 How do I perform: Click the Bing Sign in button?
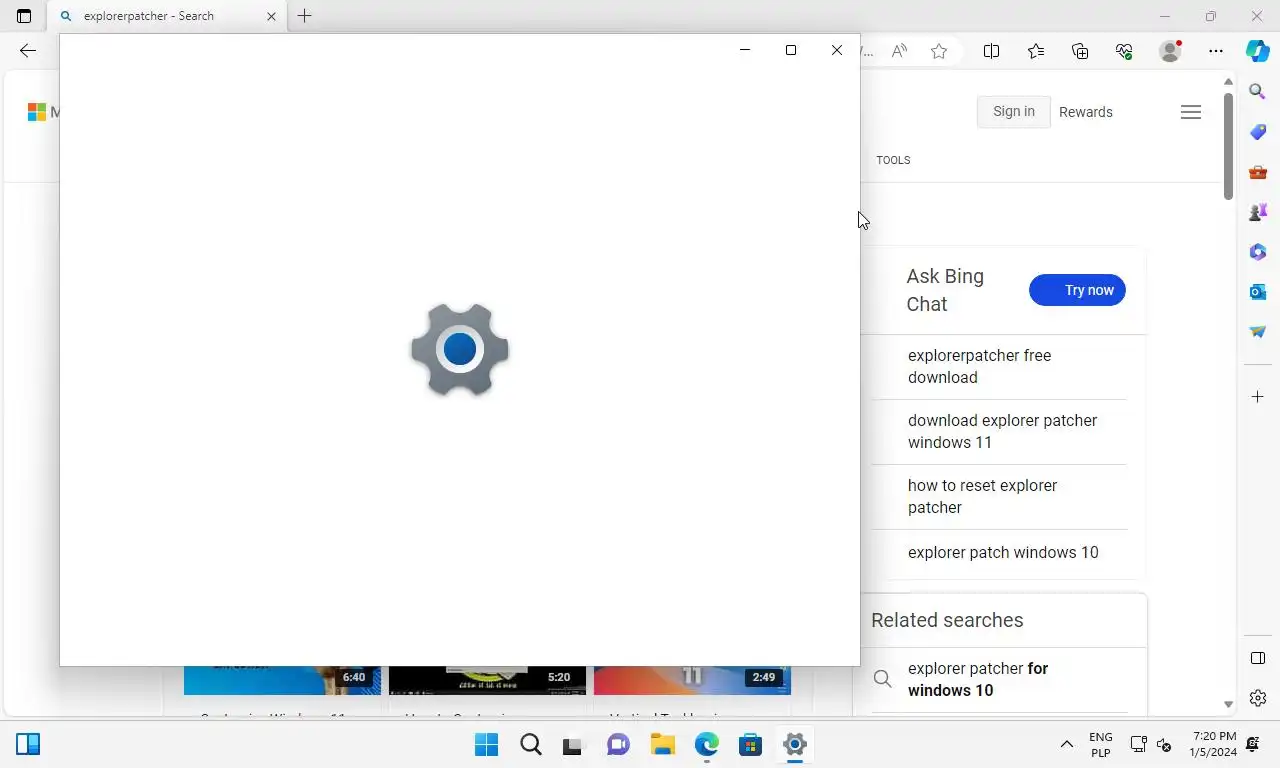[1014, 112]
